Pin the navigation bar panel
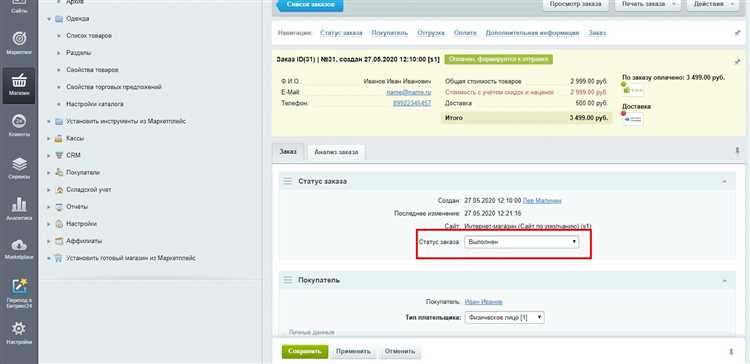 tap(737, 33)
